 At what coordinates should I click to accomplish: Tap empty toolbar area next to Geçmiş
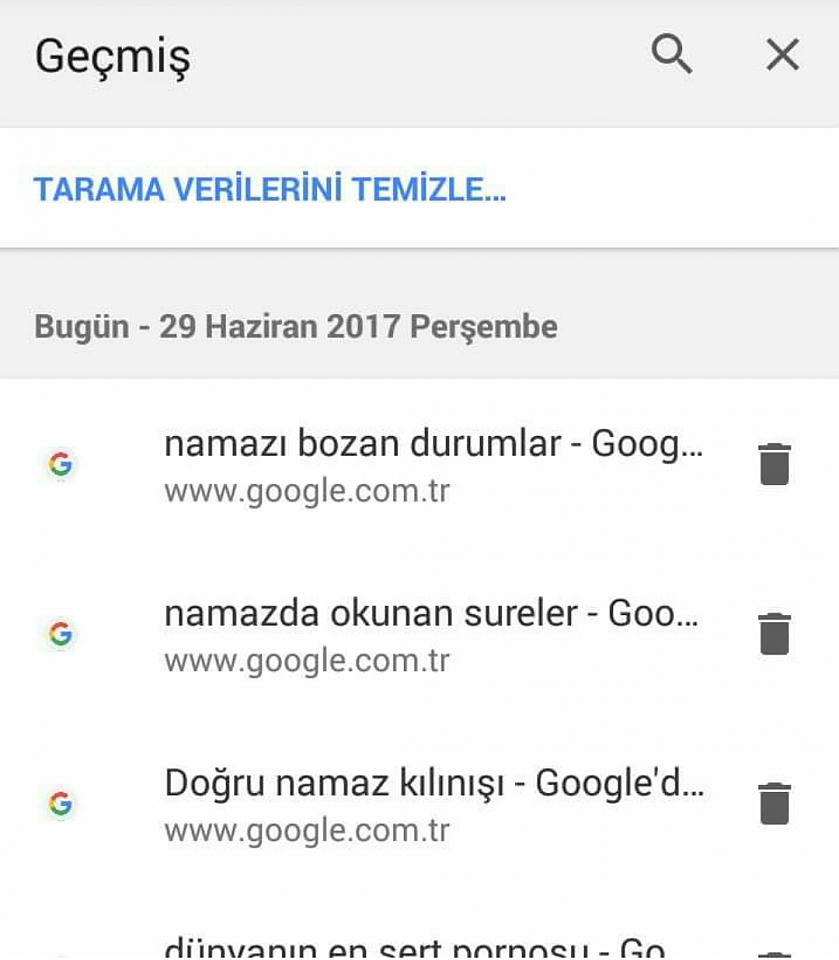pos(416,55)
